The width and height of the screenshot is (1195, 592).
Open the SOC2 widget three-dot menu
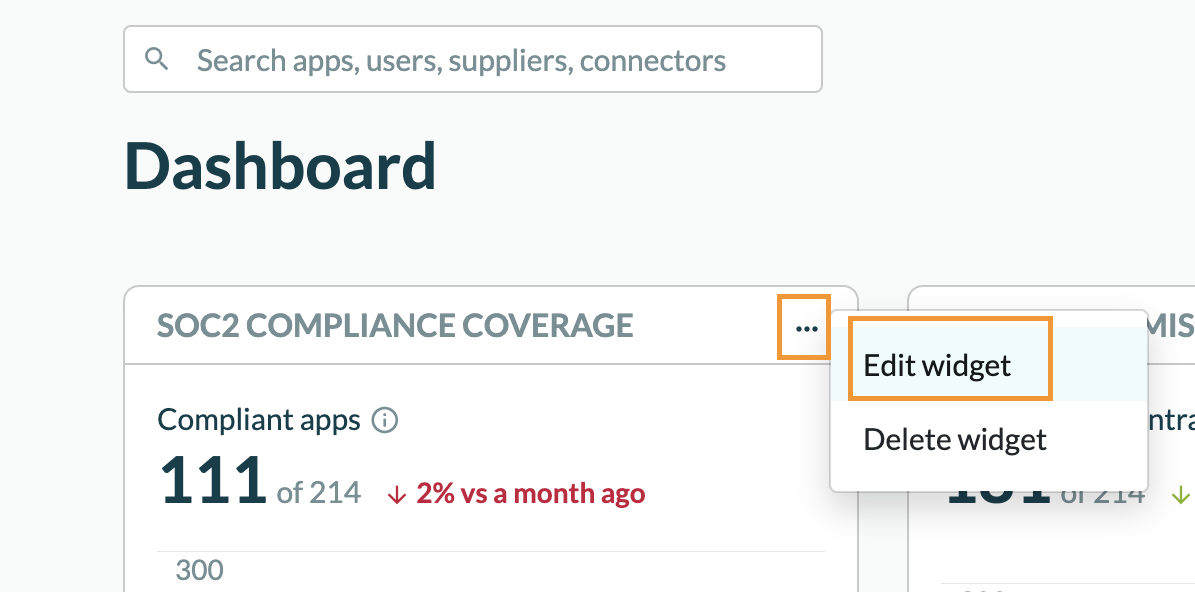coord(805,327)
